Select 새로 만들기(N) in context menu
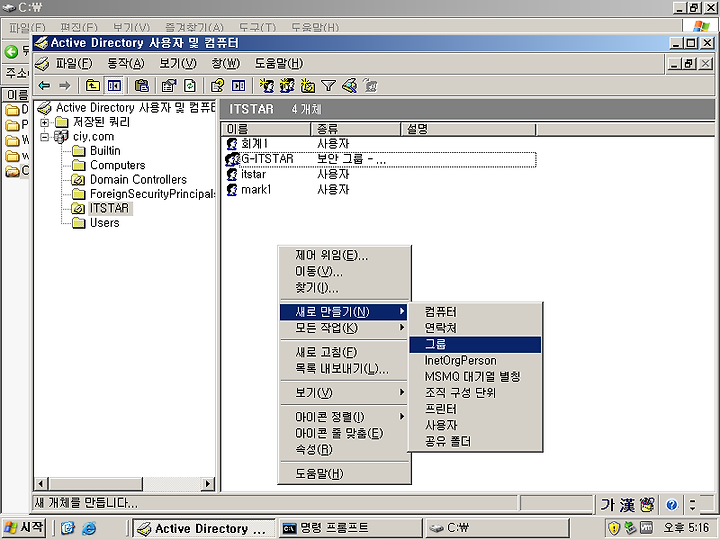The image size is (720, 540). click(x=343, y=312)
